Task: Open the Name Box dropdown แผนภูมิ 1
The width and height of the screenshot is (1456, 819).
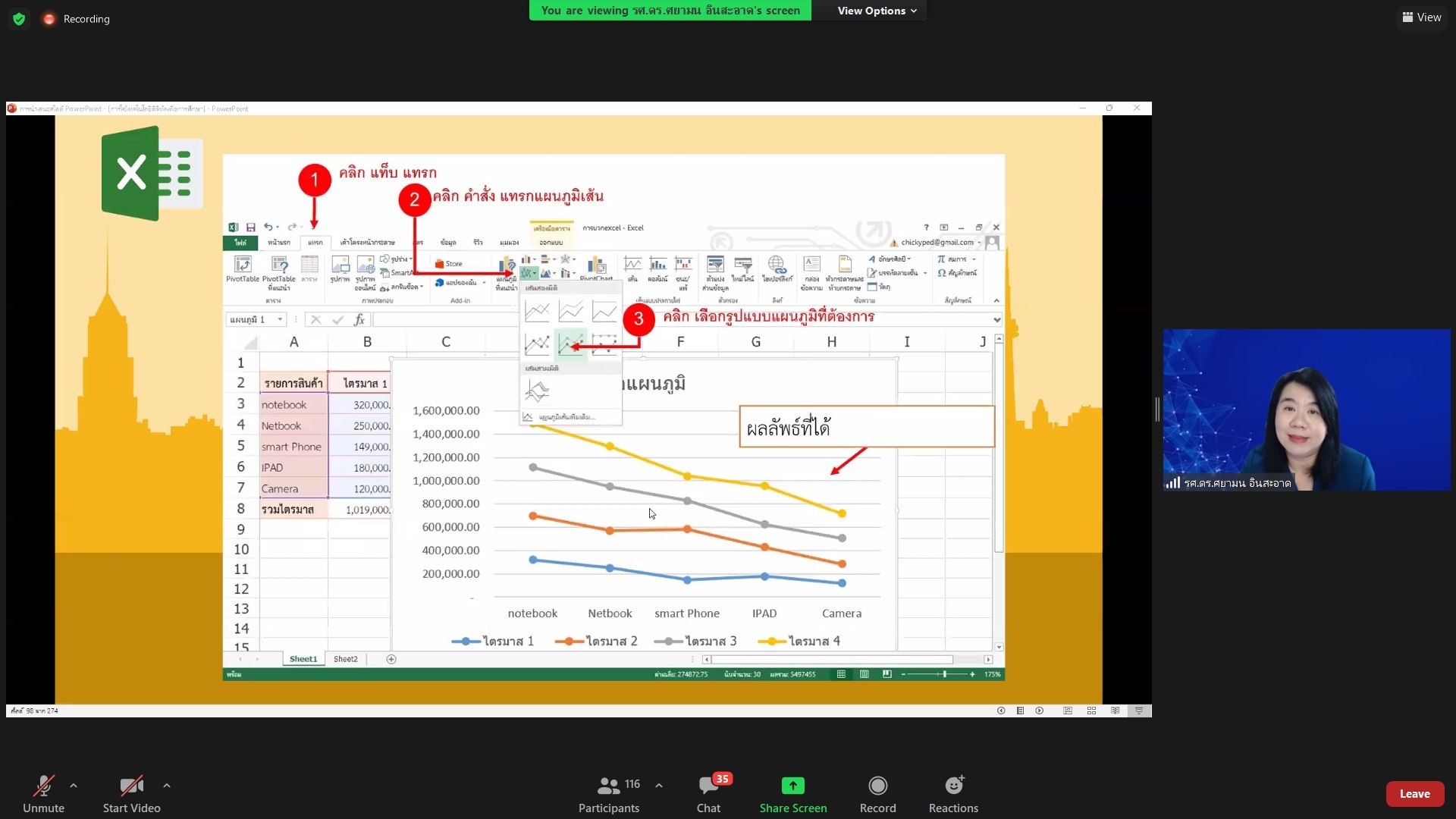Action: click(x=280, y=320)
